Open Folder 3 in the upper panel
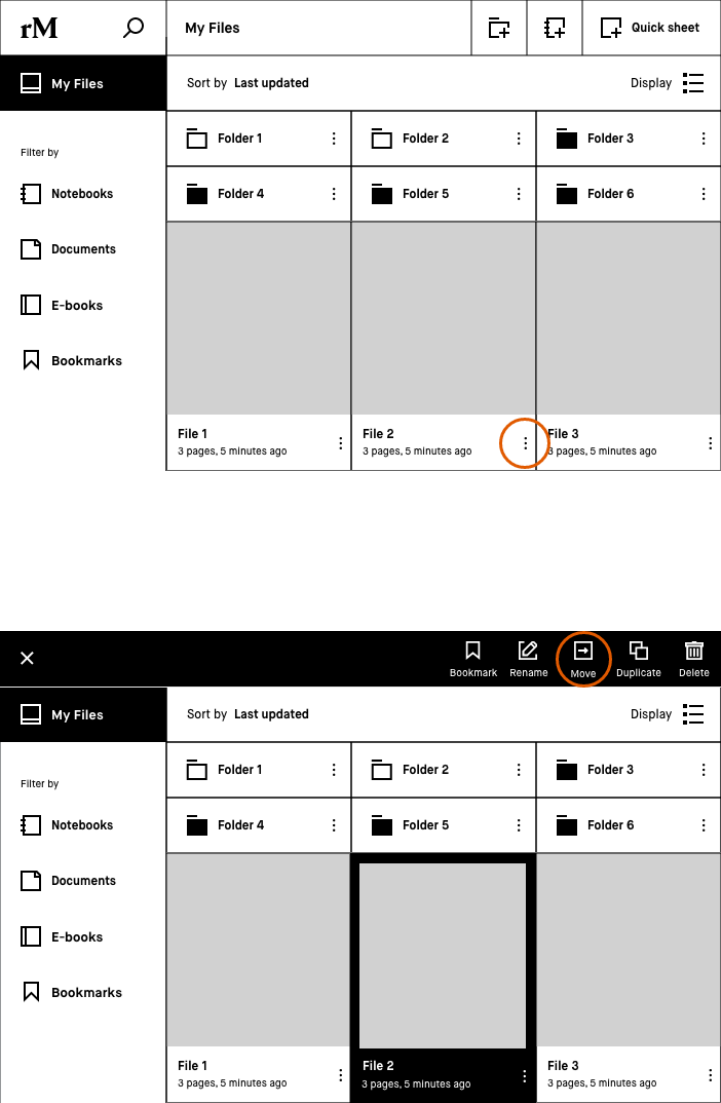 point(628,139)
